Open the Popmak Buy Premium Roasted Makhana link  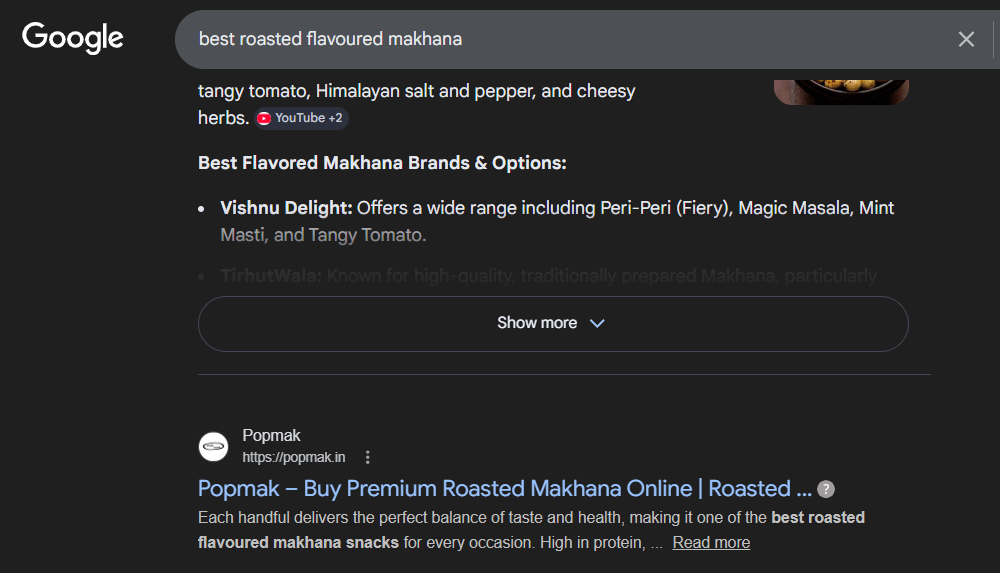(504, 489)
